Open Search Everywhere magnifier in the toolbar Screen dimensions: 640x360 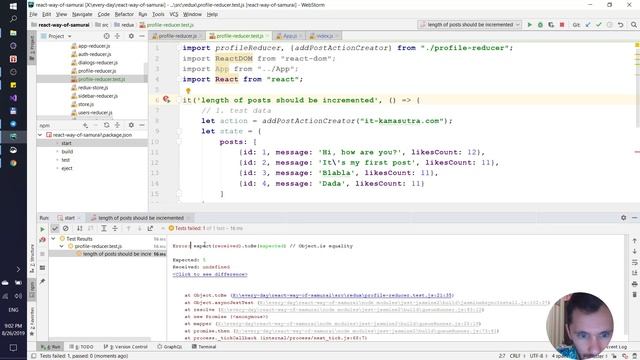tap(633, 25)
